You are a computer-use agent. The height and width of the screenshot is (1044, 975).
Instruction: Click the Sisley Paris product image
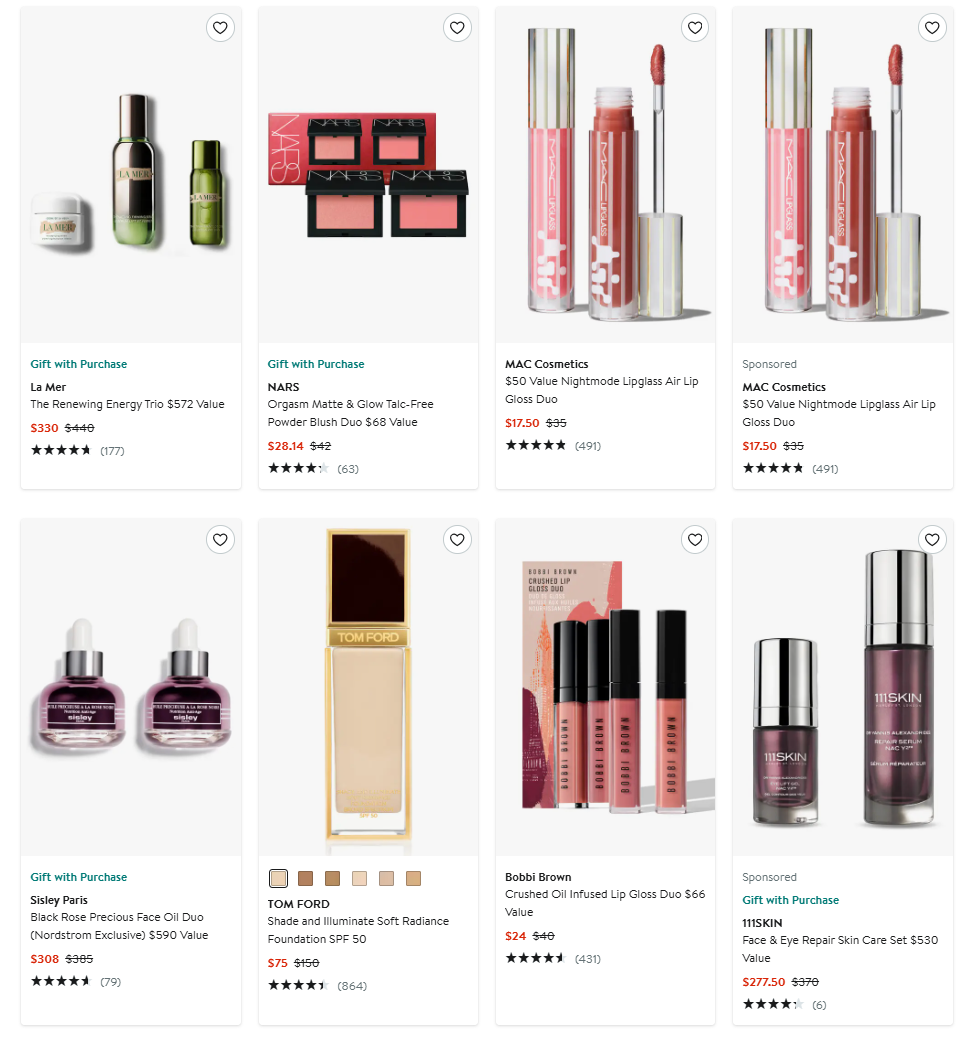(131, 687)
